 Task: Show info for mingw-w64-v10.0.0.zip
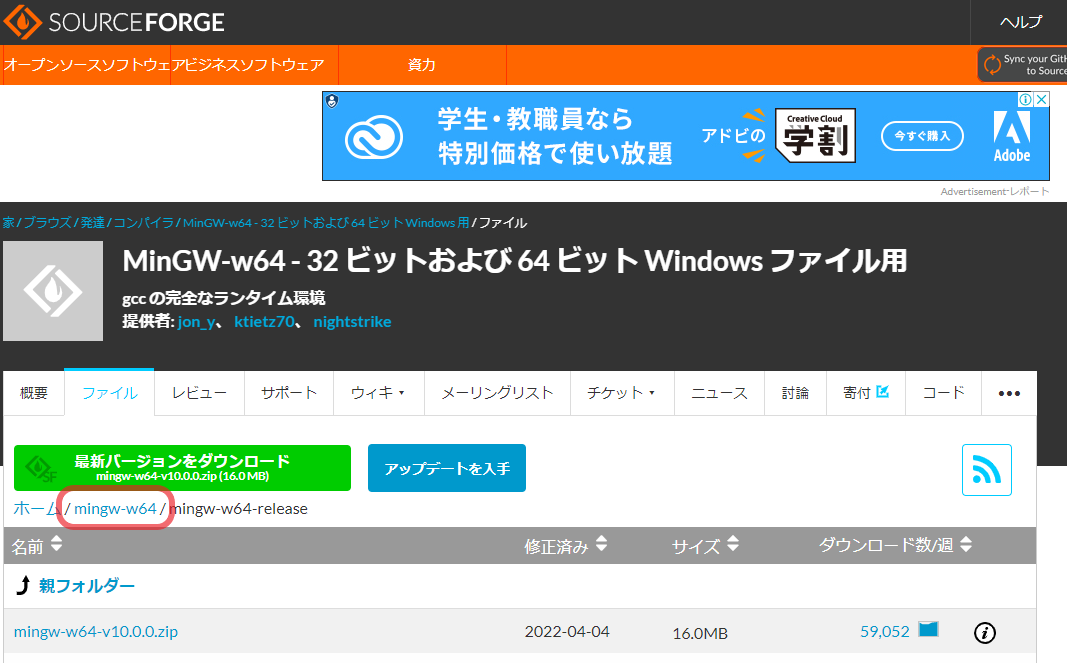click(x=985, y=632)
